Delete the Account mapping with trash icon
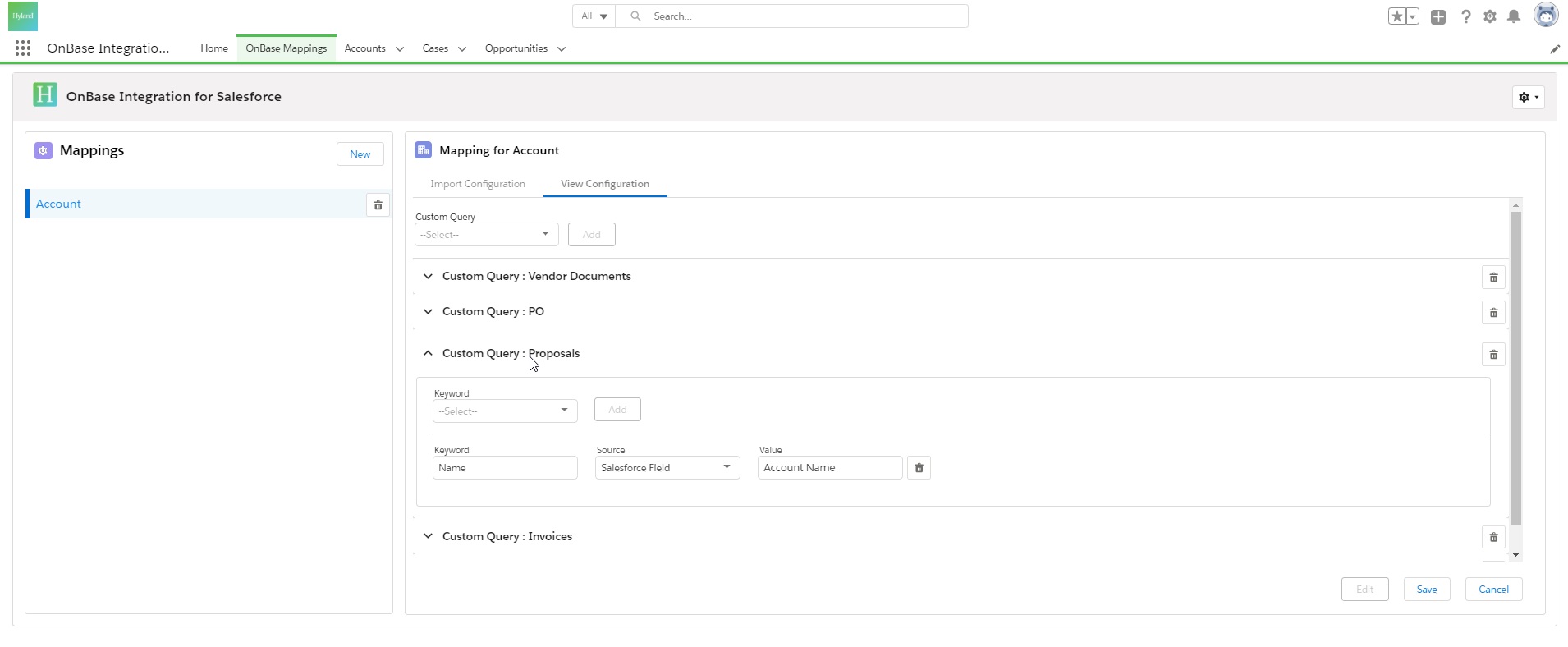This screenshot has height=647, width=1568. pyautogui.click(x=378, y=205)
